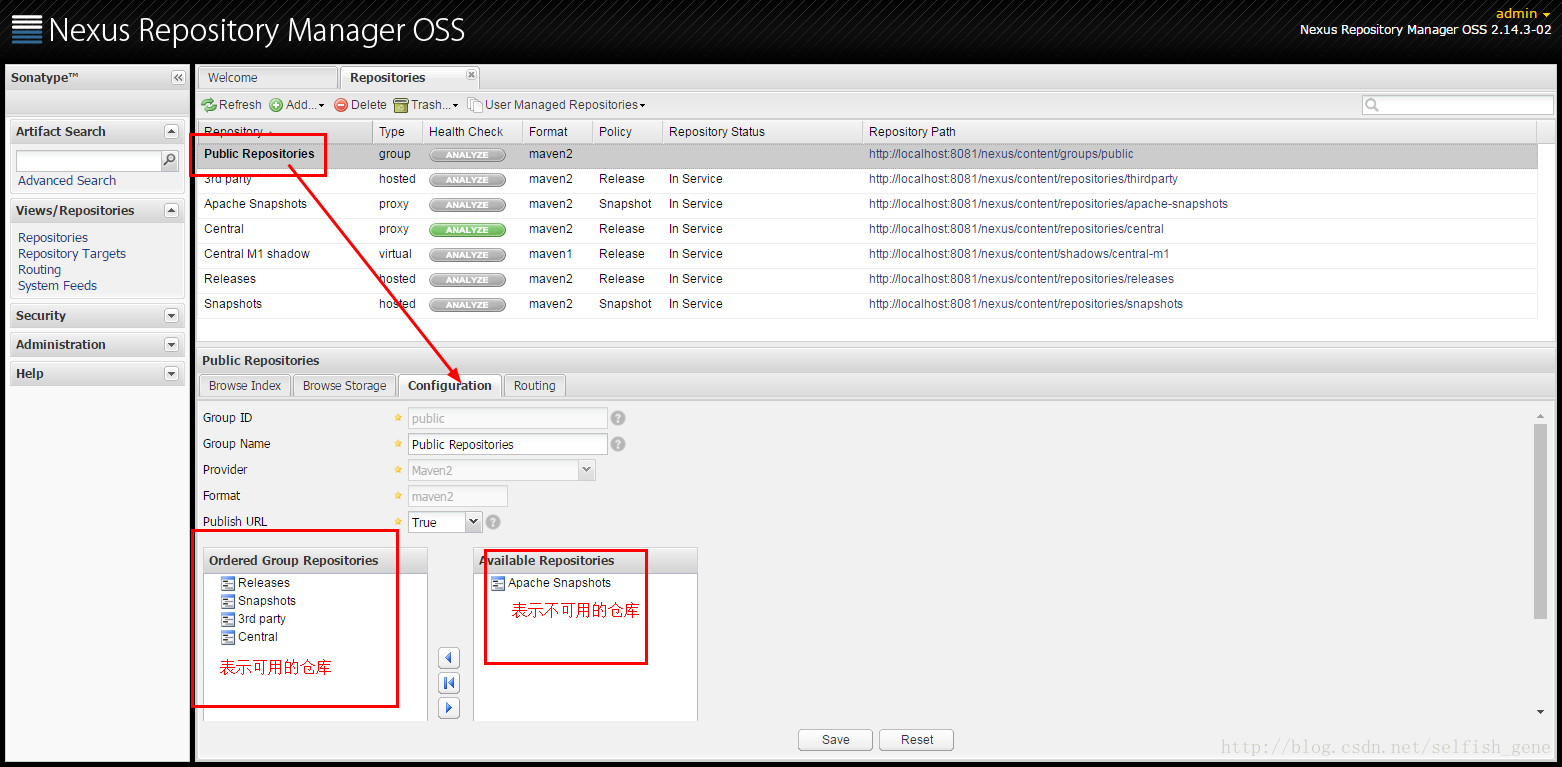Select the Central M1 shadow row

click(867, 254)
